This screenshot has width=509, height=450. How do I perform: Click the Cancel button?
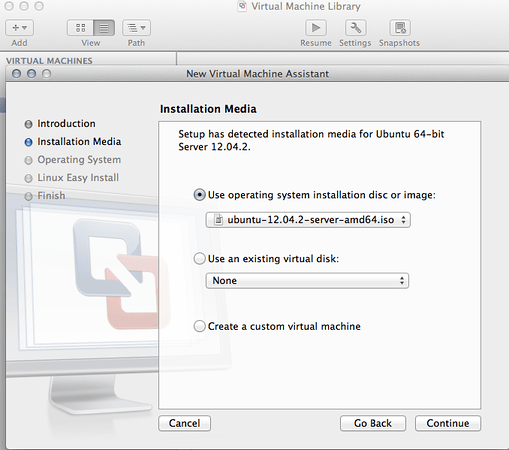pos(184,423)
